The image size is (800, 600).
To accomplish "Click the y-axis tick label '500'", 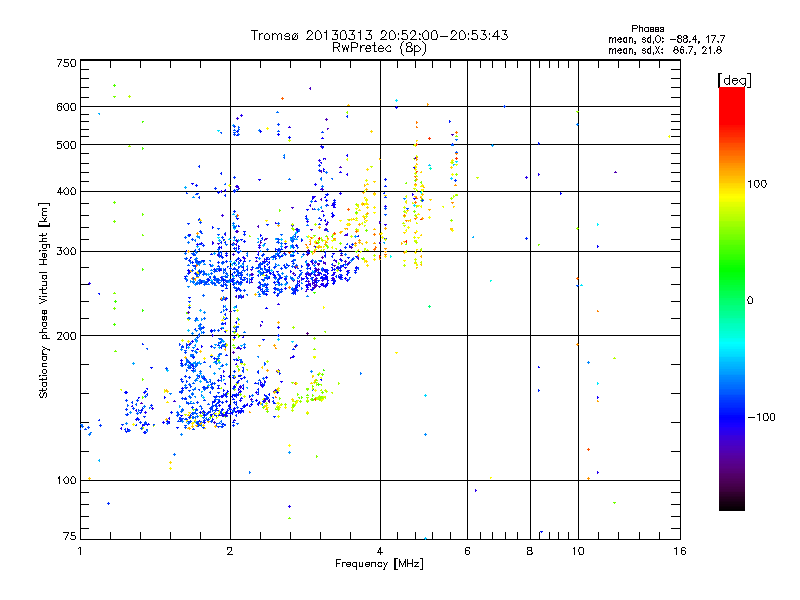I will click(x=67, y=145).
